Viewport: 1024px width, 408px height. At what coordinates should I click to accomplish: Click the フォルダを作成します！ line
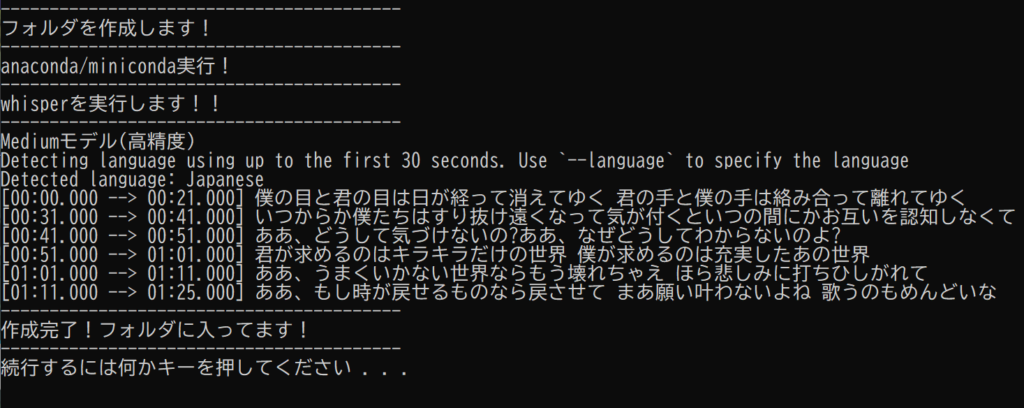point(106,29)
